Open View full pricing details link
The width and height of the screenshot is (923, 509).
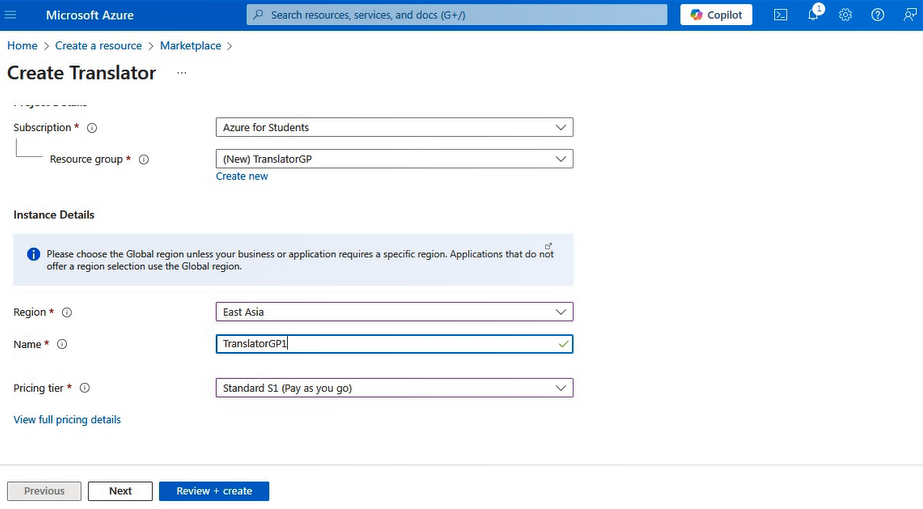67,420
